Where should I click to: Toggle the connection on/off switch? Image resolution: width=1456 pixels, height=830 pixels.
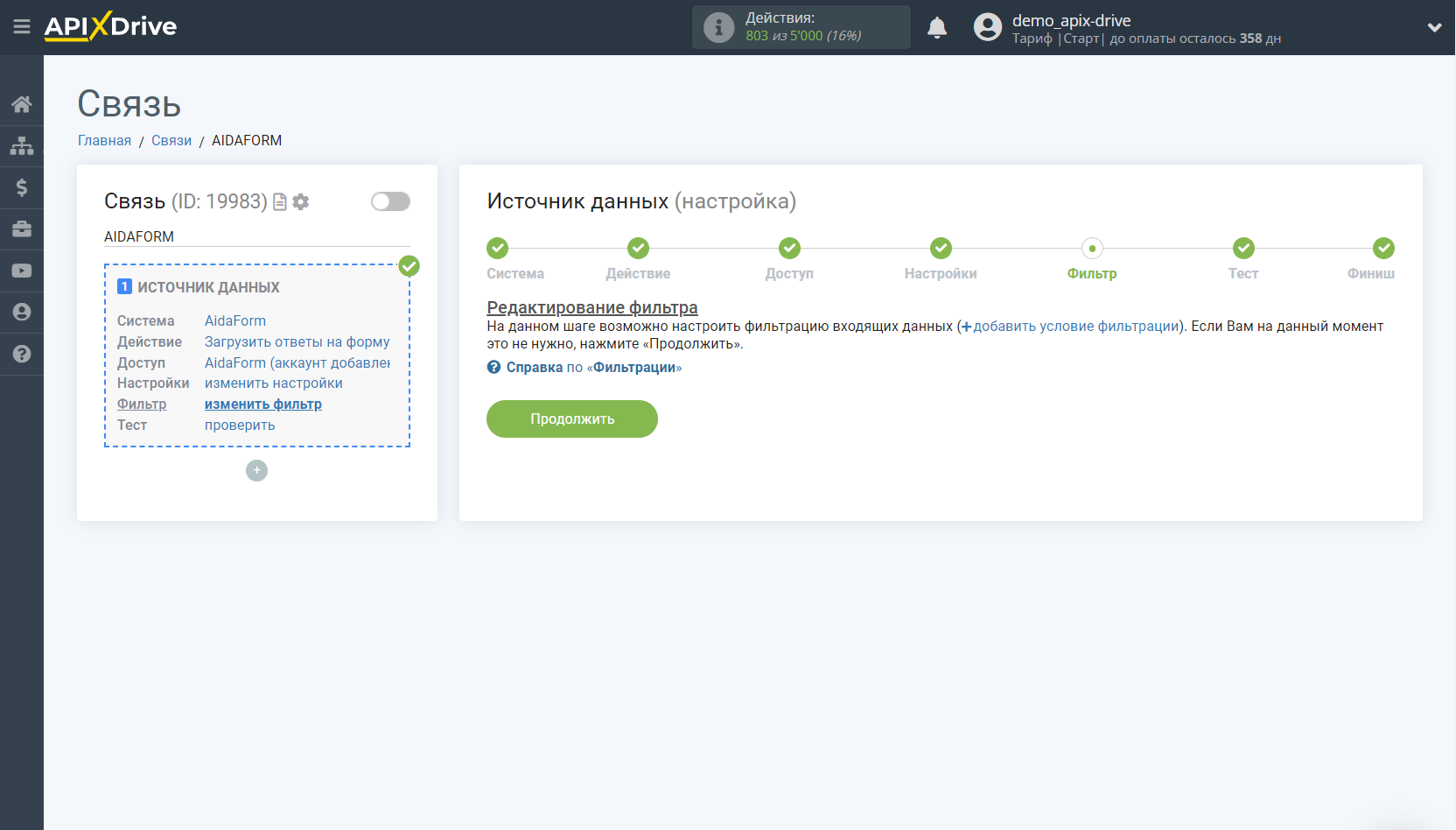[390, 201]
